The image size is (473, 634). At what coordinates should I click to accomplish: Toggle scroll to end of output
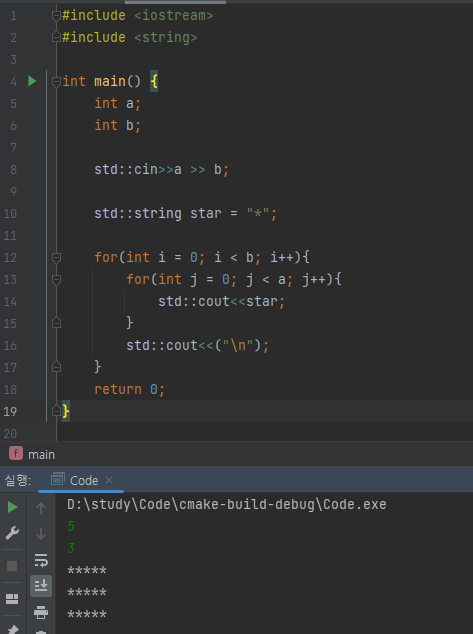[x=41, y=585]
